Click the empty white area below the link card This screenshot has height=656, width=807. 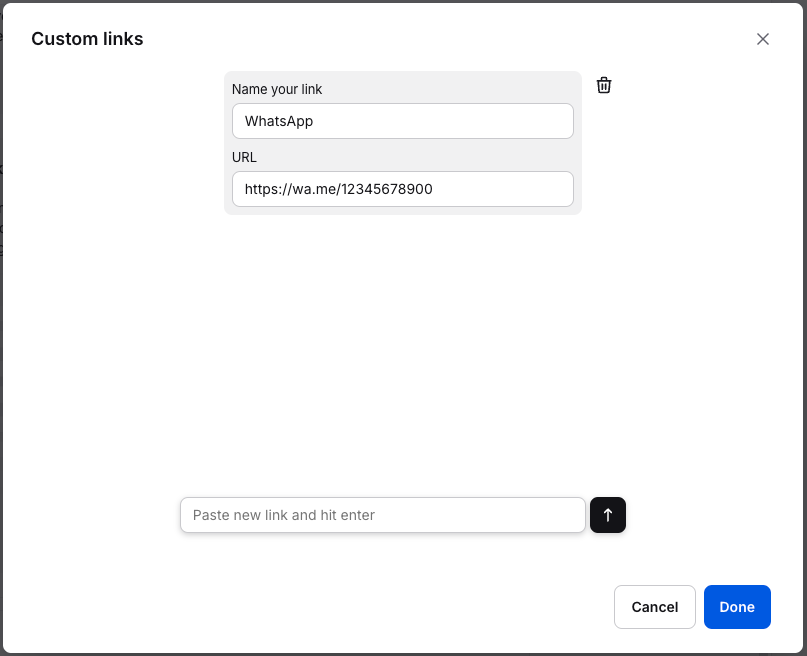[x=402, y=350]
